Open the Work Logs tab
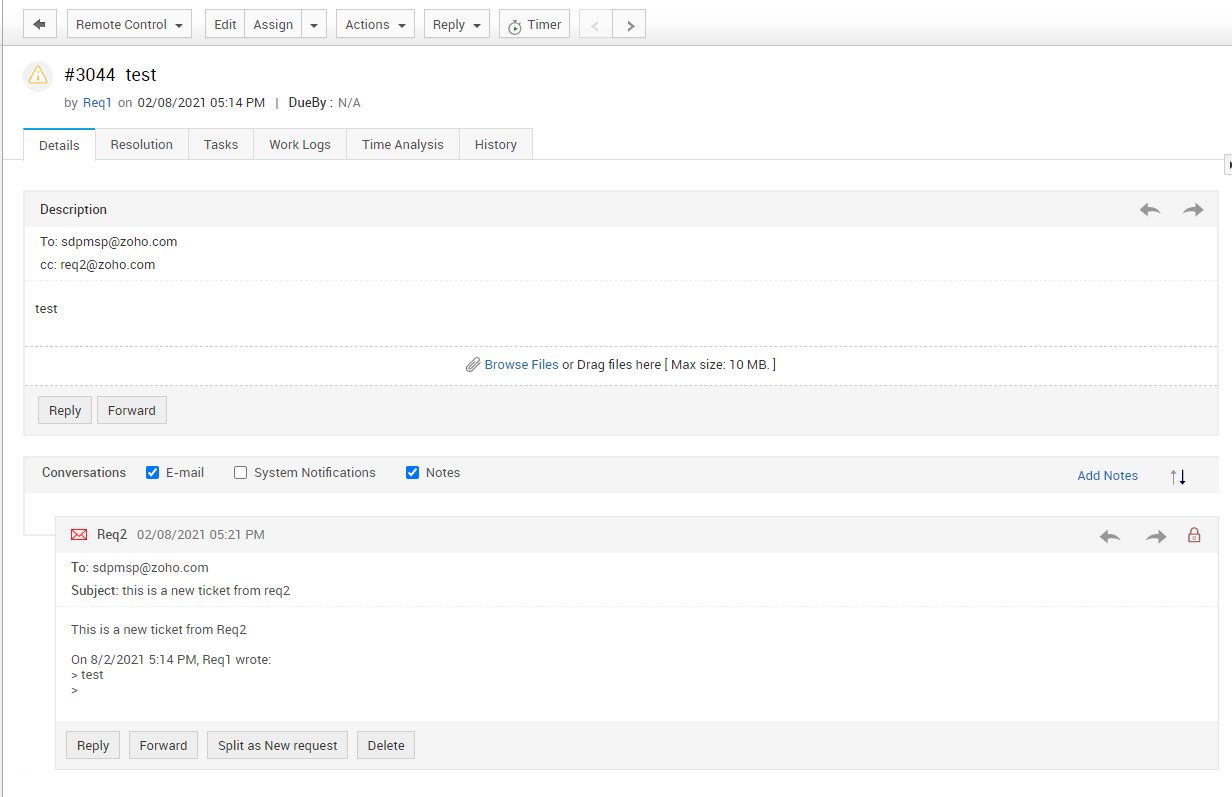Screen dimensions: 1232x797 tap(299, 145)
